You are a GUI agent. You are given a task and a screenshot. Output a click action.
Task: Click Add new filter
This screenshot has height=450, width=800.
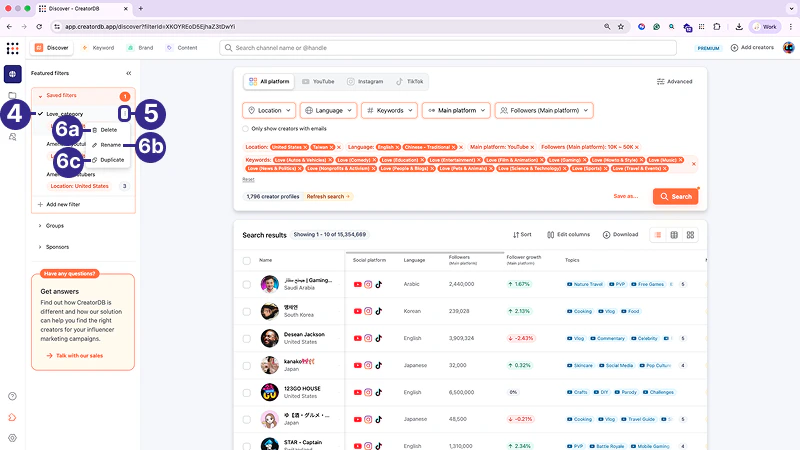(x=59, y=205)
